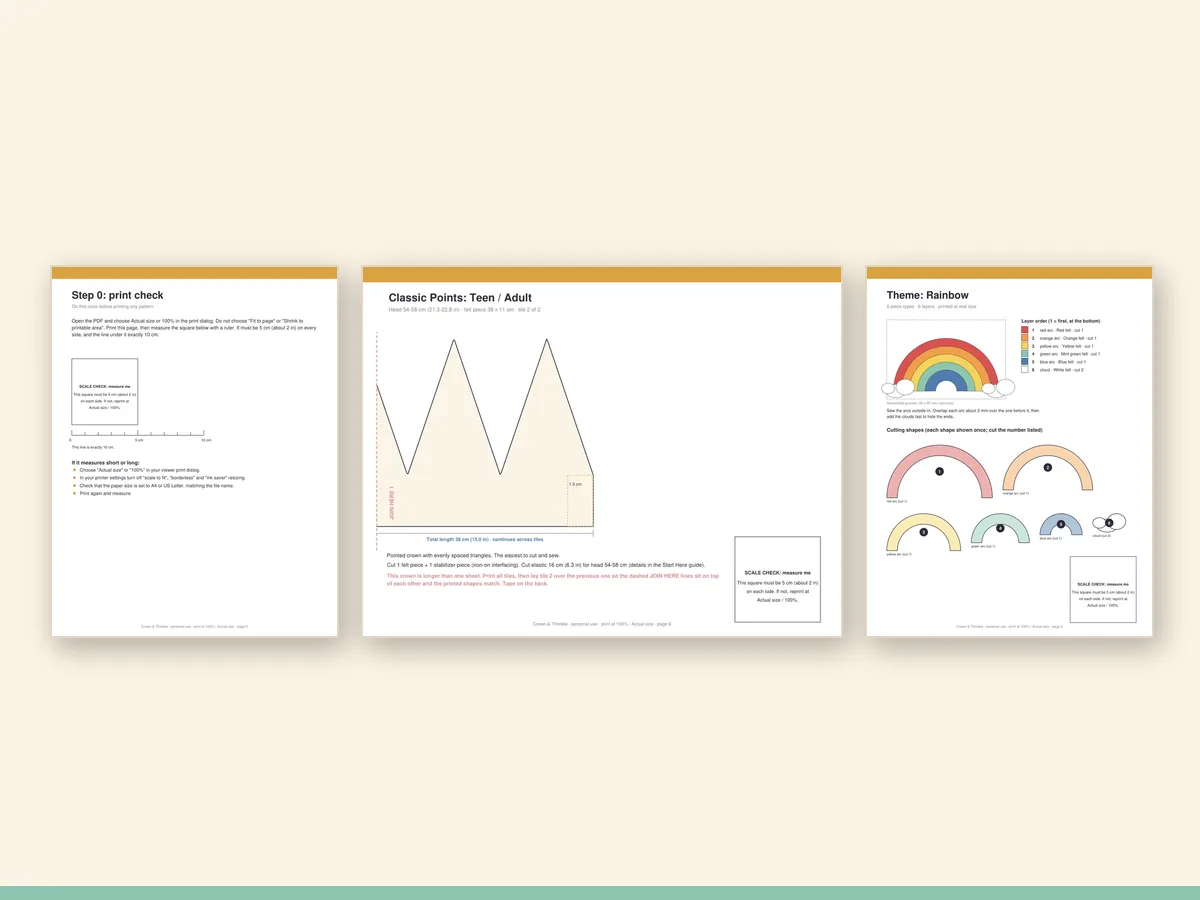Click the orange arc cutting shape numbered 2
Viewport: 1200px width, 900px height.
[x=1047, y=469]
